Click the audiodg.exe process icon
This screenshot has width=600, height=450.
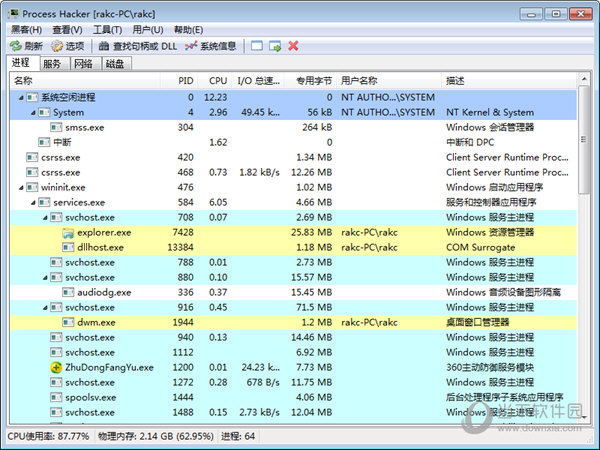pyautogui.click(x=68, y=293)
